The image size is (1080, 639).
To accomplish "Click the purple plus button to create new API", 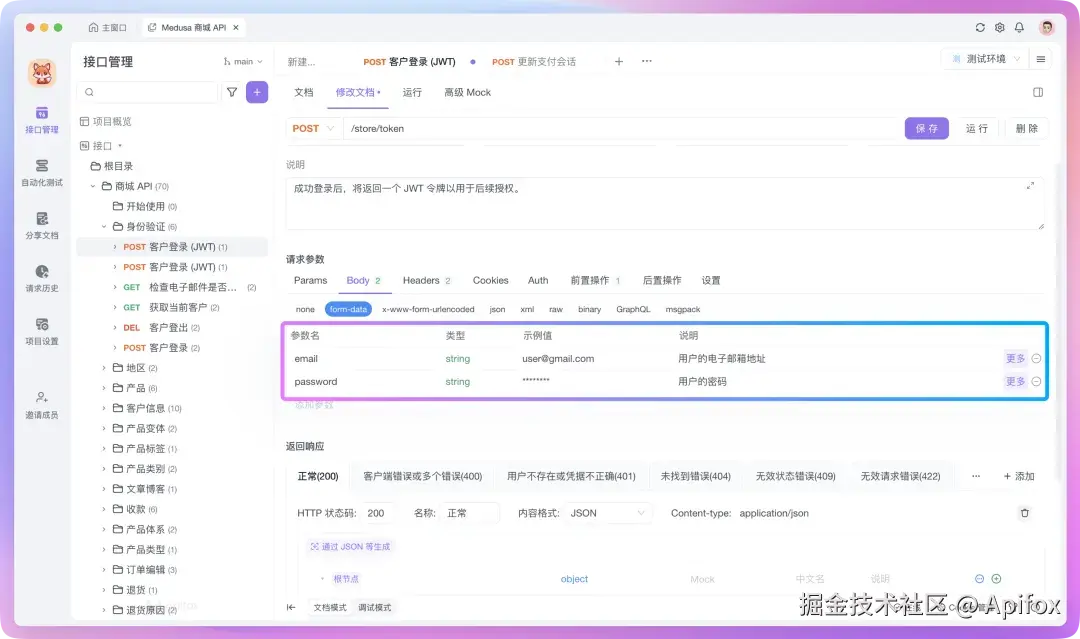I will coord(257,91).
